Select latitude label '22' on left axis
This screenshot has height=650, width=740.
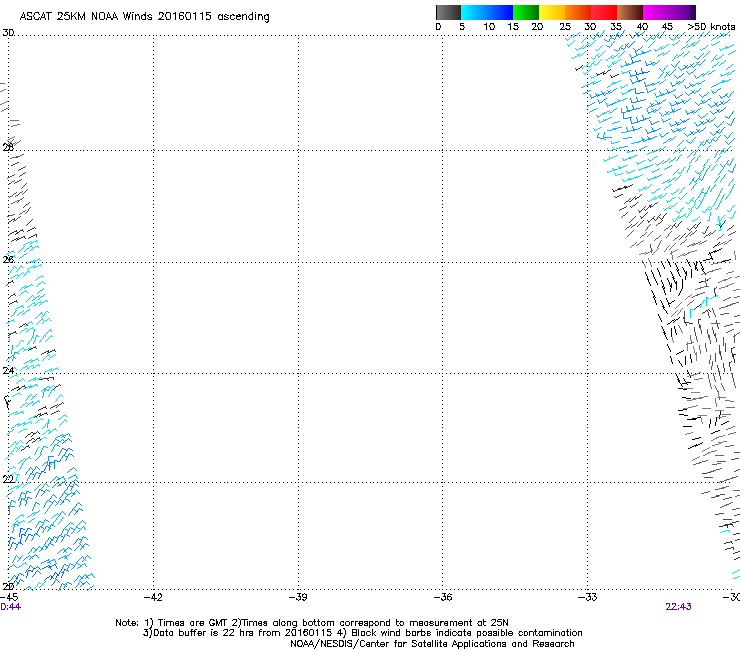(x=8, y=479)
